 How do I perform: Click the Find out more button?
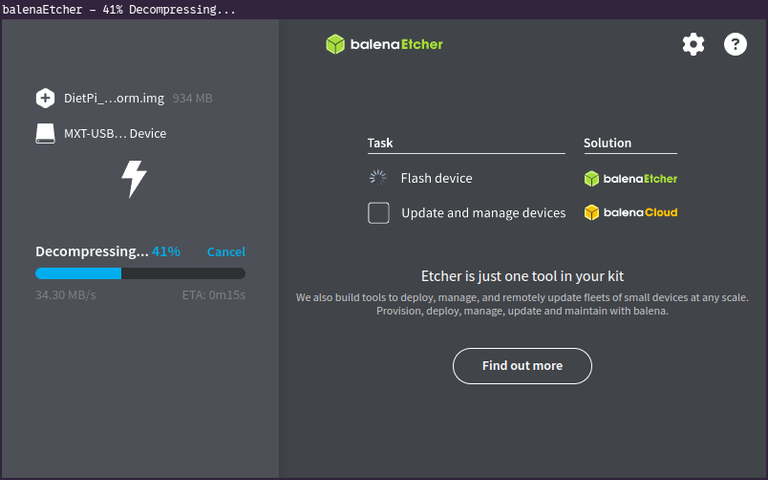click(x=522, y=366)
